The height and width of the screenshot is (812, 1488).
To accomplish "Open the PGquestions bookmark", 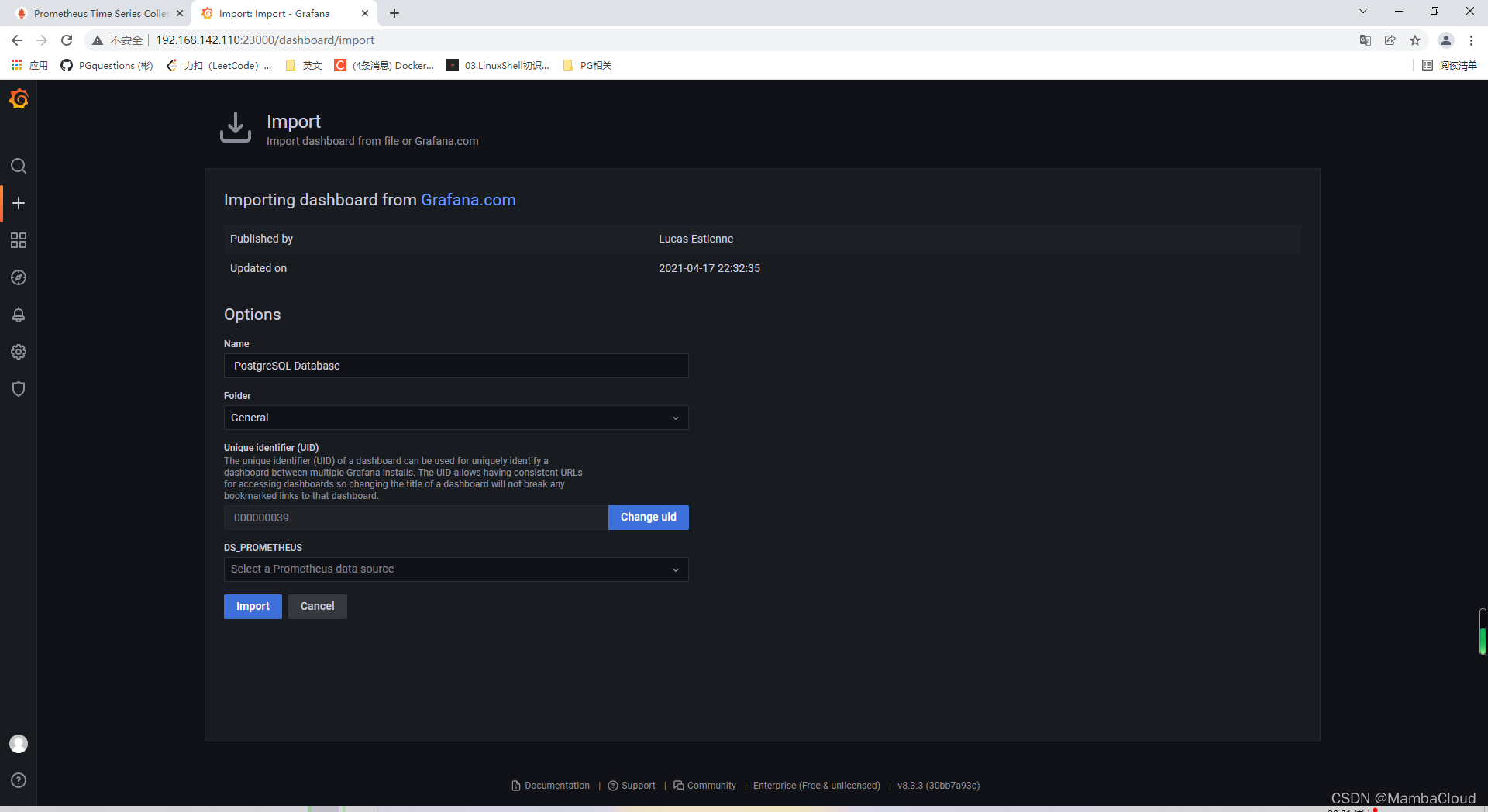I will (107, 65).
